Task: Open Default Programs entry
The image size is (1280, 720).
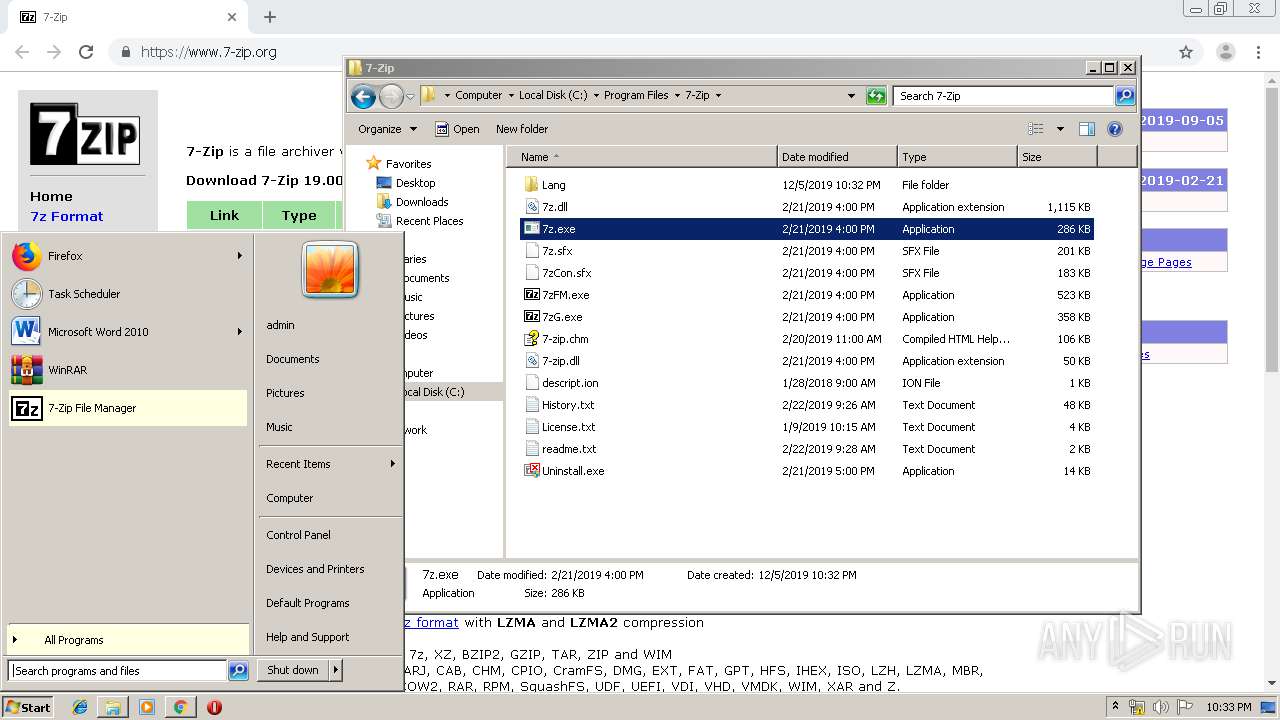Action: point(308,603)
